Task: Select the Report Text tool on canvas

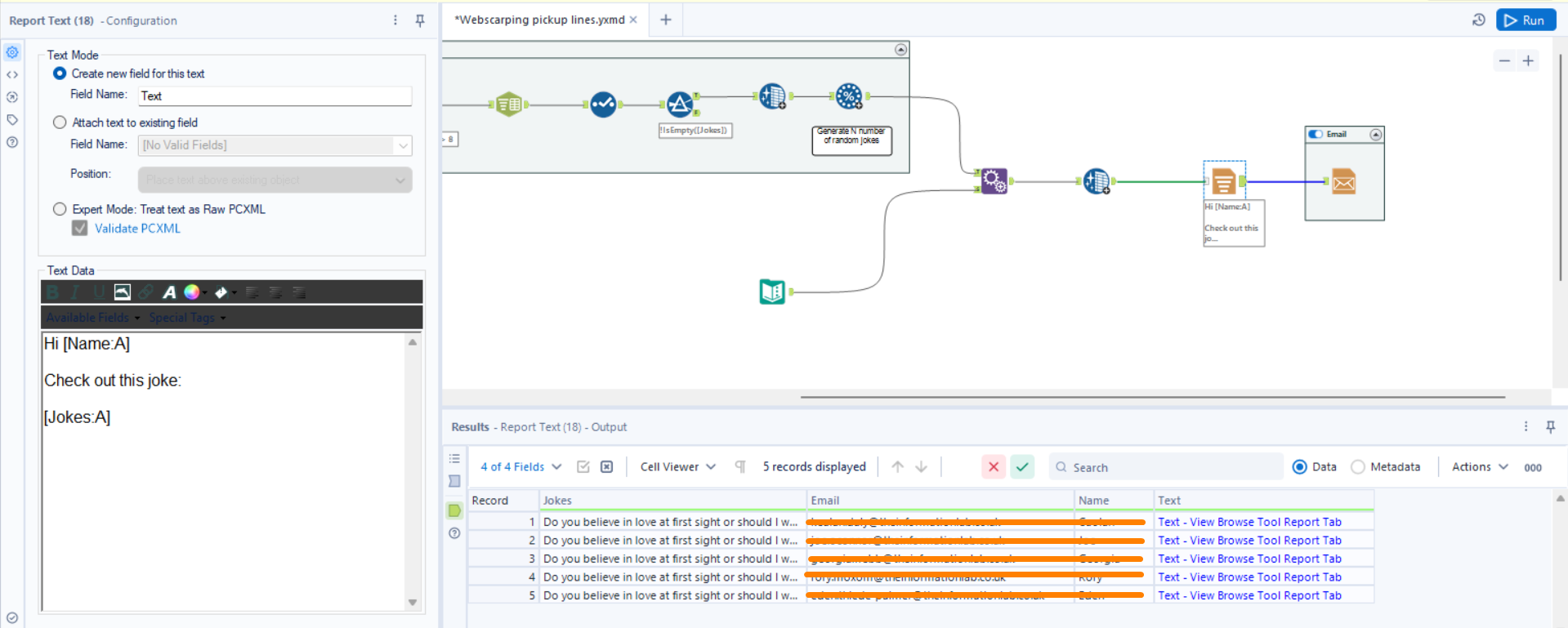Action: (1224, 181)
